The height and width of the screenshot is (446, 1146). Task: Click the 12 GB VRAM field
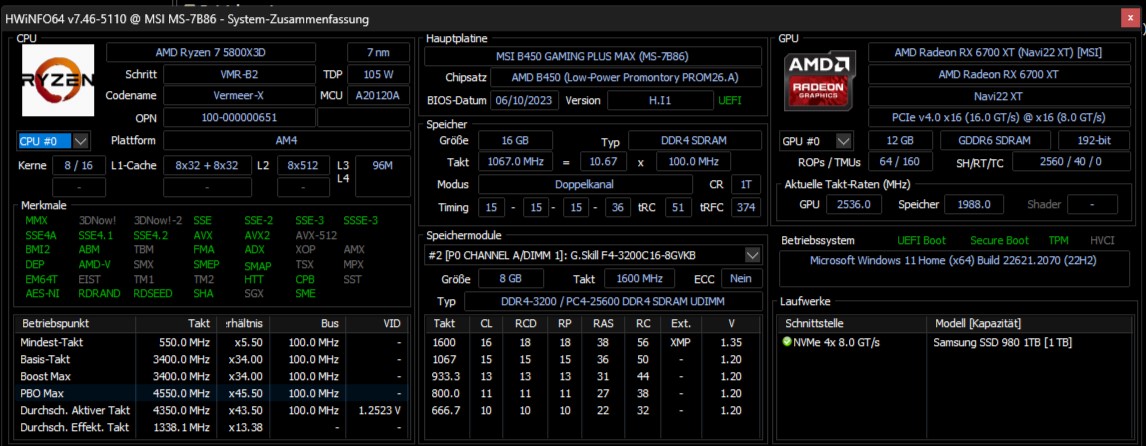900,140
